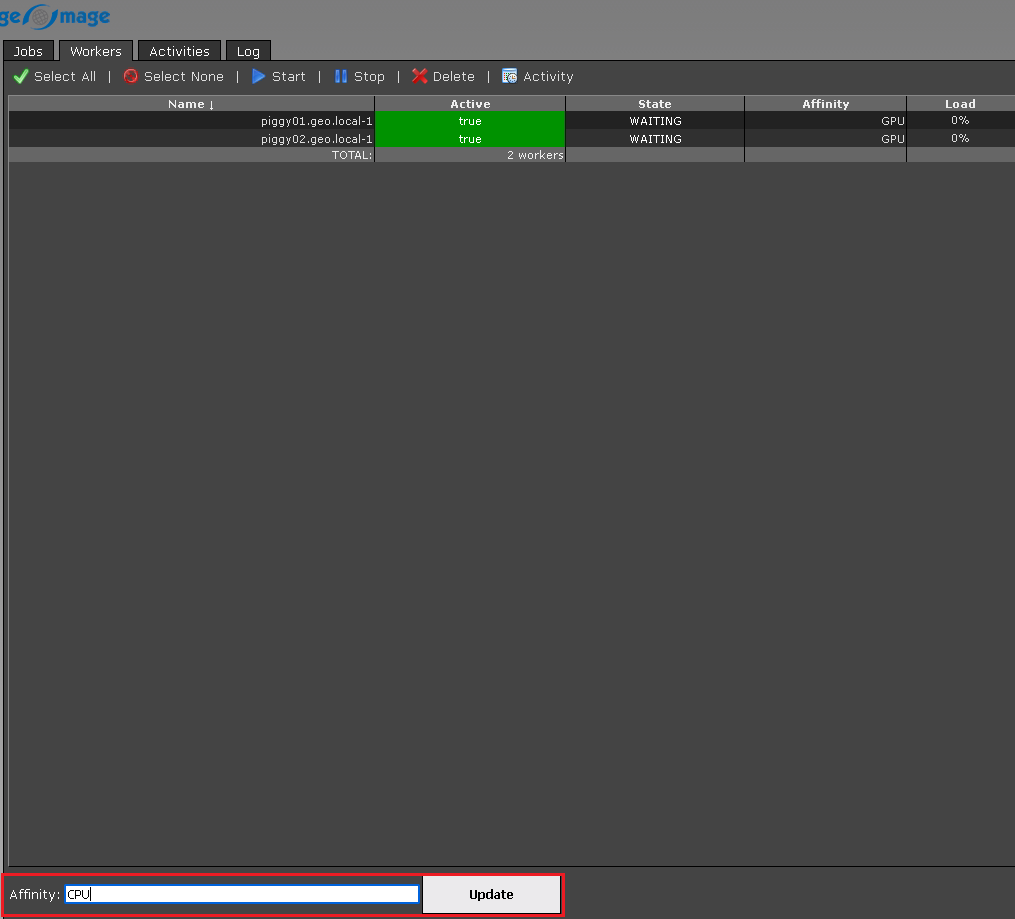Click the Select None label

[184, 76]
